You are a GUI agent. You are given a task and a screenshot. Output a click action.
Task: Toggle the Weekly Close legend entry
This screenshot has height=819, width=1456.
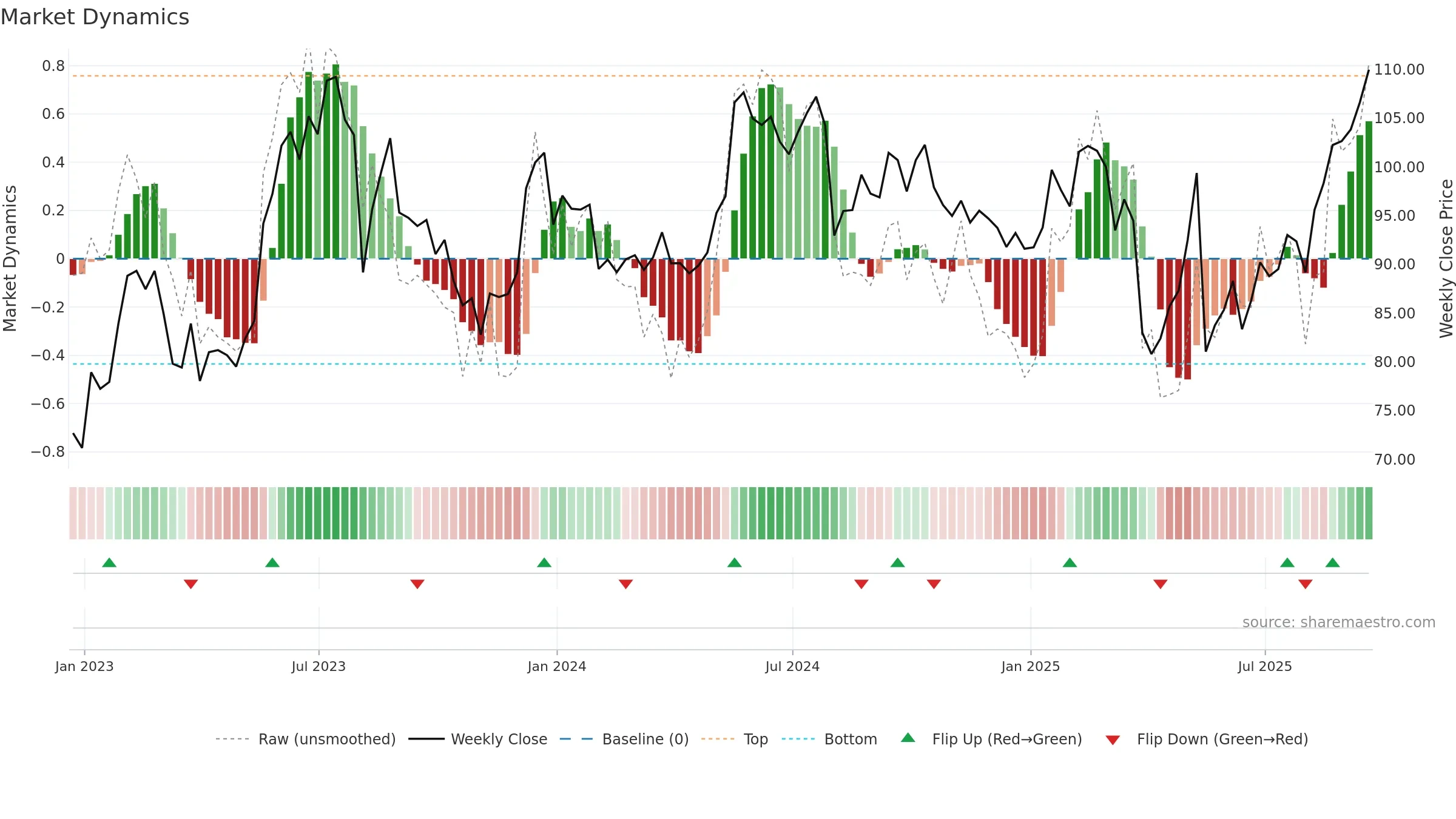[x=477, y=739]
